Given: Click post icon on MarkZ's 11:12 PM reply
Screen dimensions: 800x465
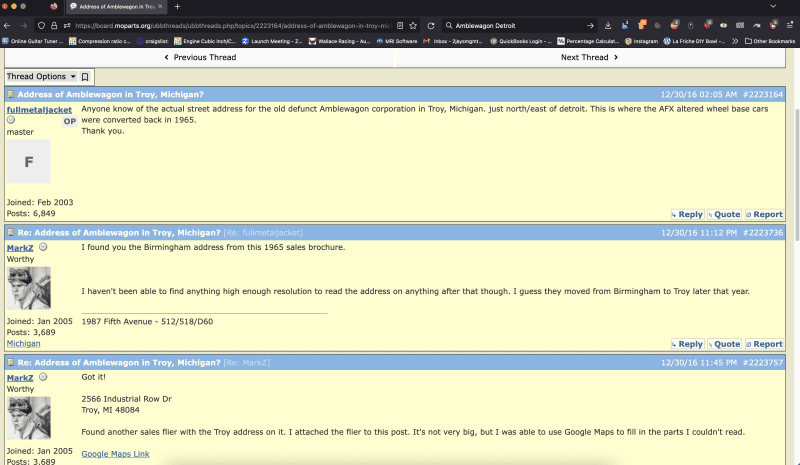Looking at the screenshot, I should [11, 233].
